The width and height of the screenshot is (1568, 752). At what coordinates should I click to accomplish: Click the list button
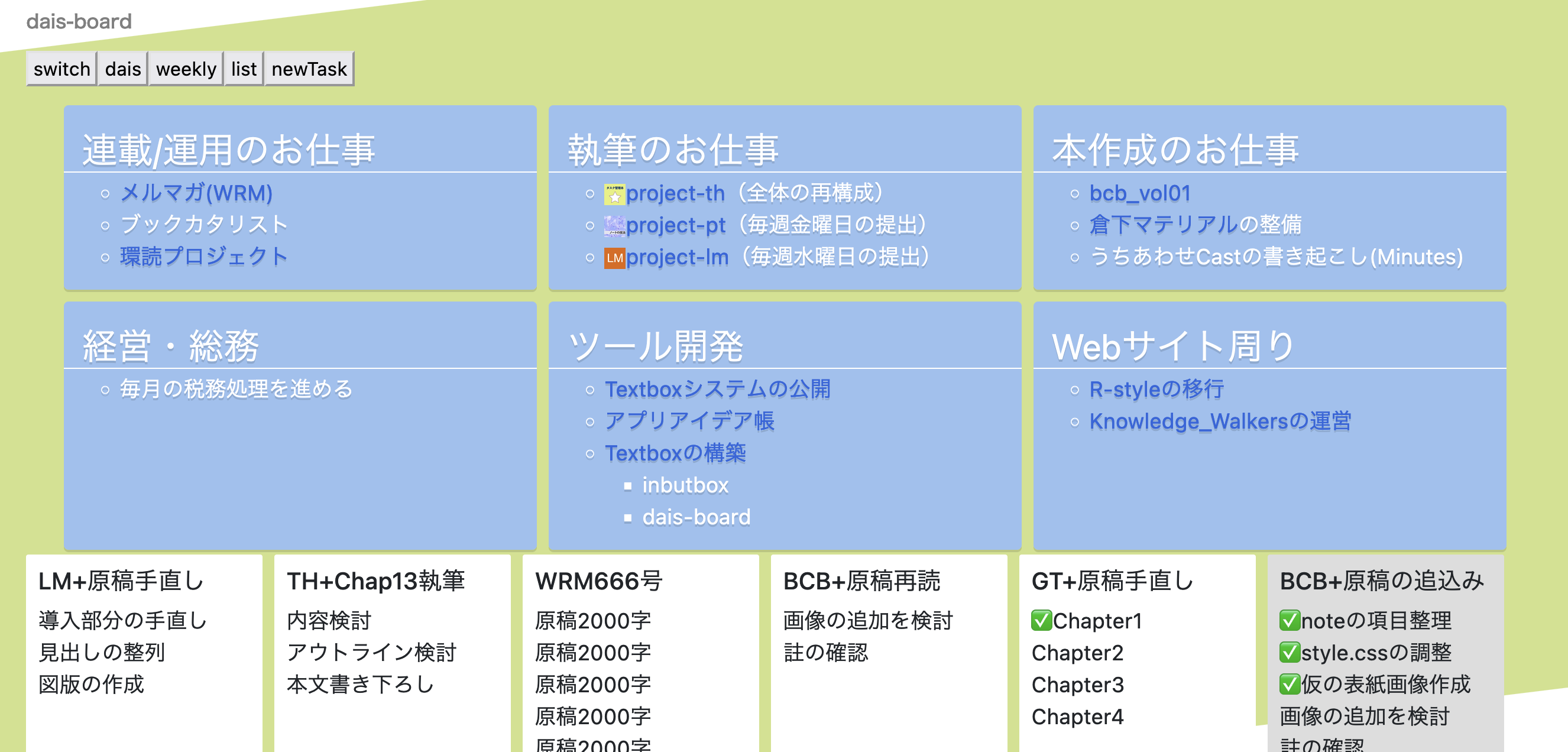[243, 69]
